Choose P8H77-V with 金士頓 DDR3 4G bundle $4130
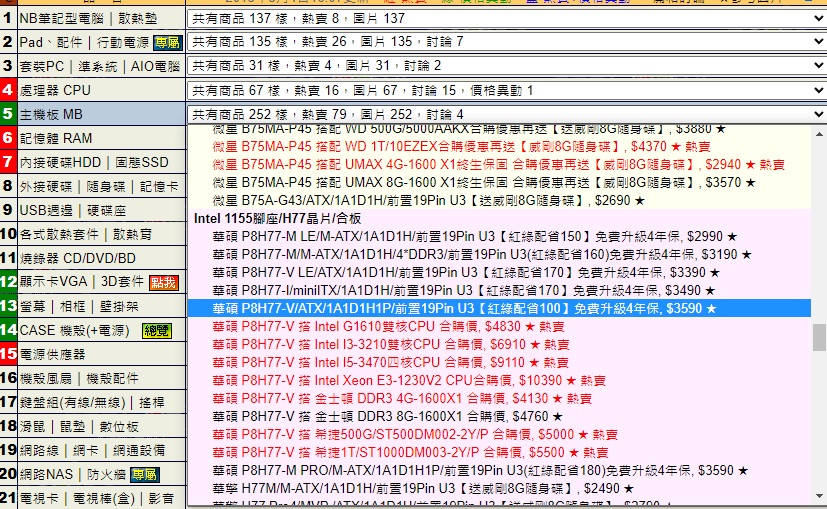827x509 pixels. tap(499, 398)
